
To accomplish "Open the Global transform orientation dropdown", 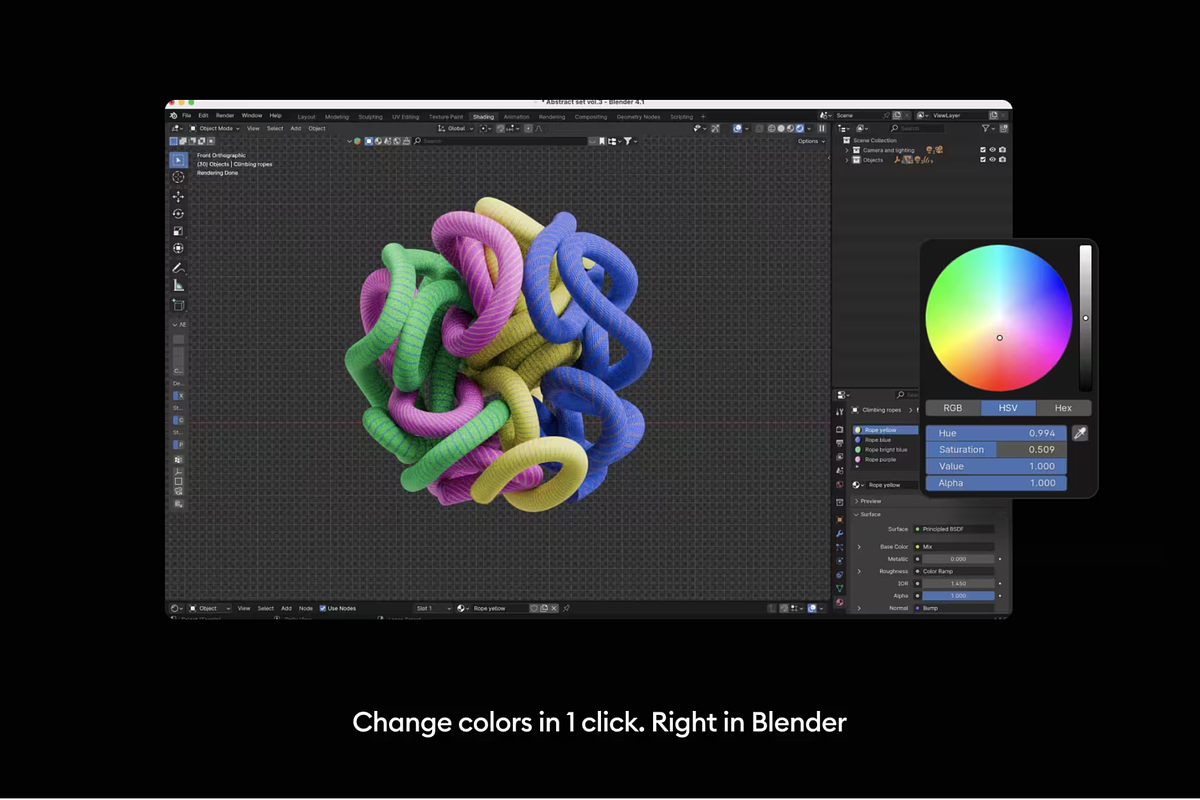I will pos(457,128).
